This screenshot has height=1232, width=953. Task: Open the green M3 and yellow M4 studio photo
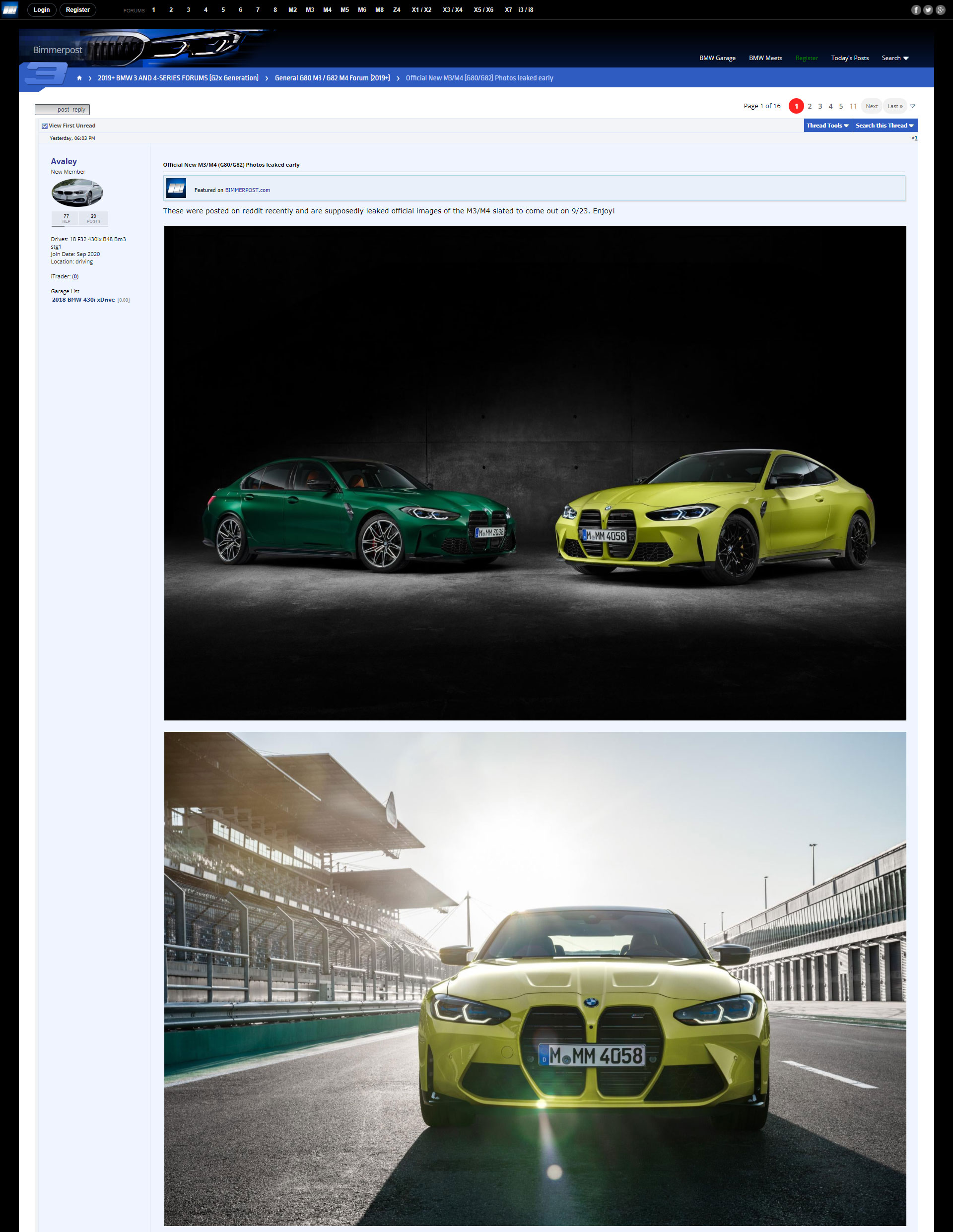click(535, 473)
